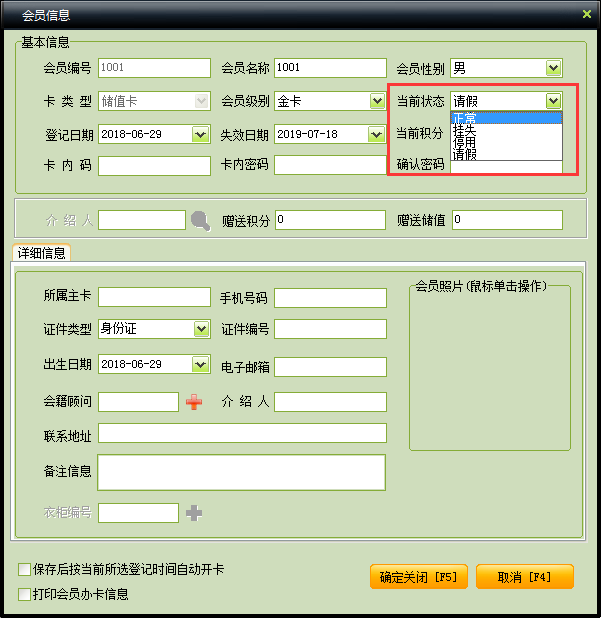Viewport: 601px width, 618px height.
Task: Enable 保存后按当前所选登记时间自动开卡 checkbox
Action: 24,570
